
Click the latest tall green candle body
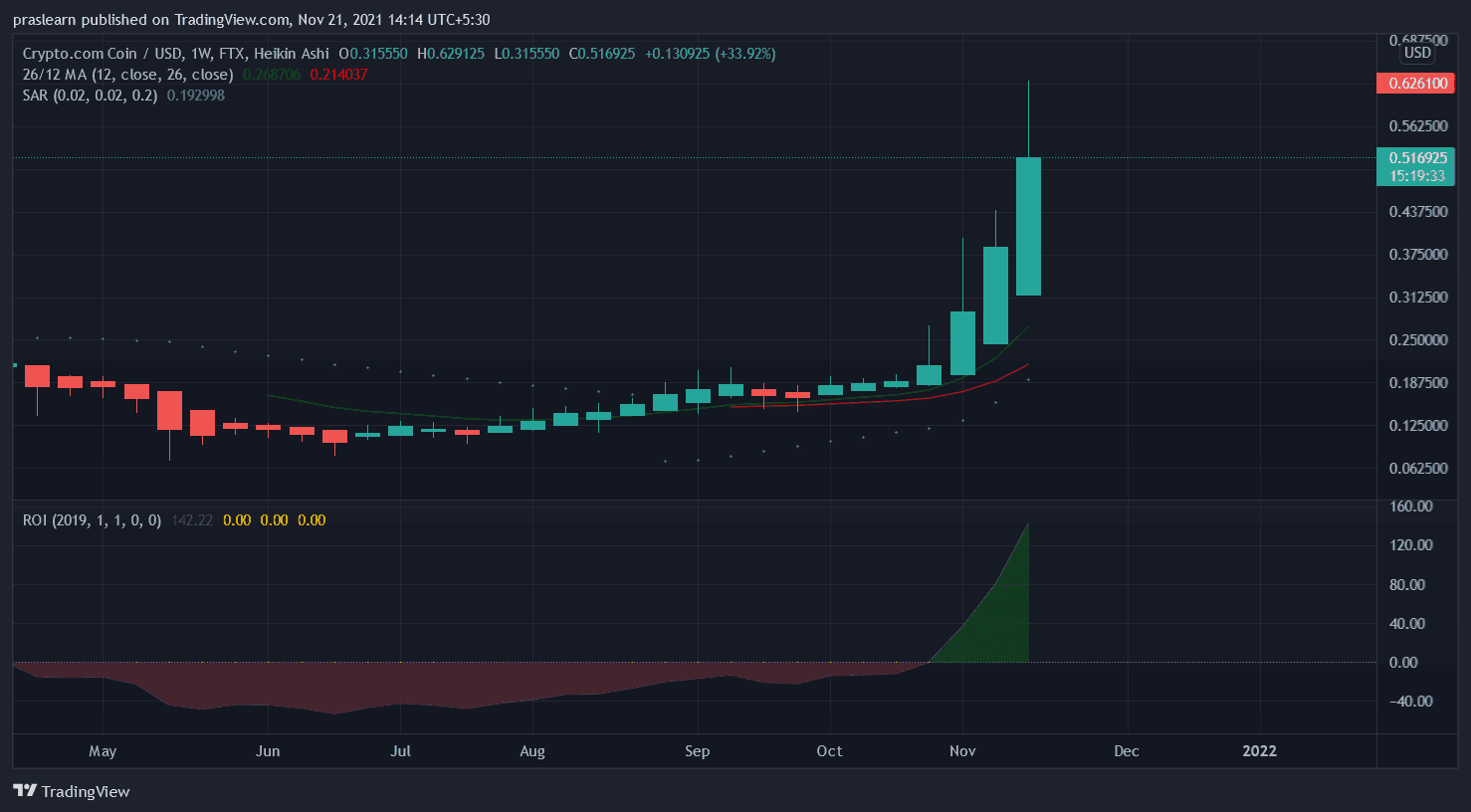(x=1028, y=226)
